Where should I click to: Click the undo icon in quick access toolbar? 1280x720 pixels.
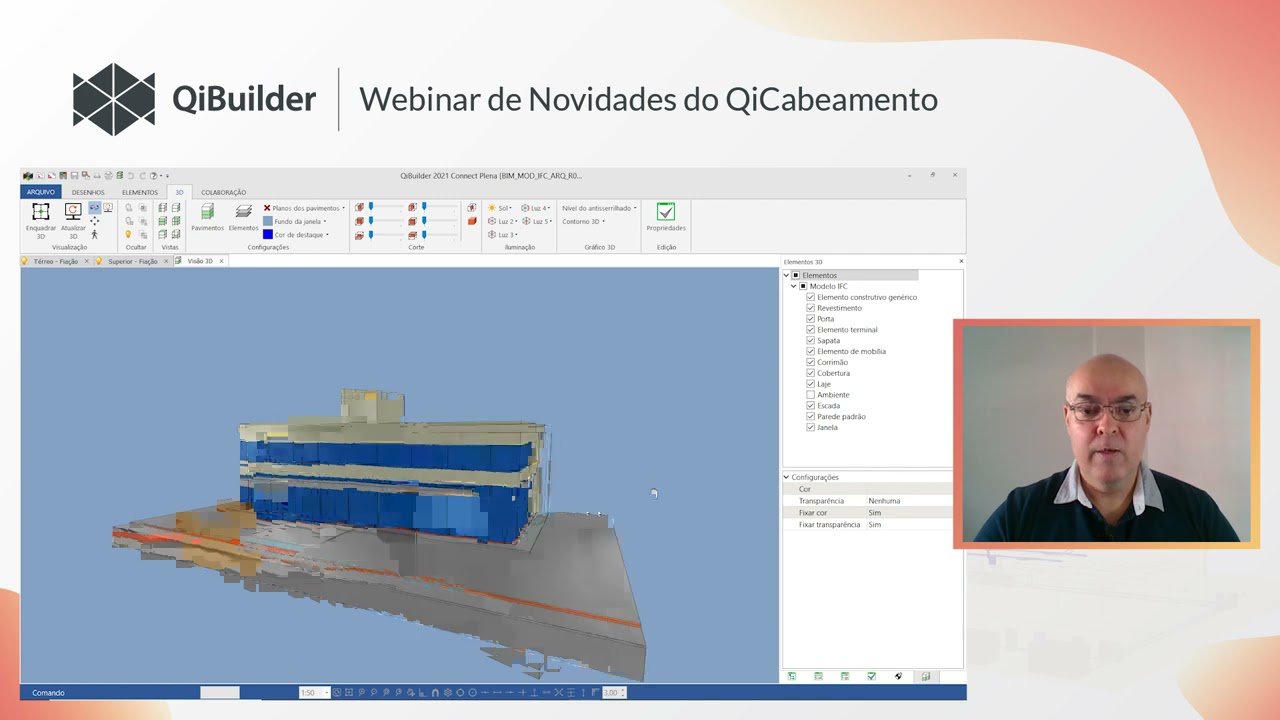coord(130,176)
